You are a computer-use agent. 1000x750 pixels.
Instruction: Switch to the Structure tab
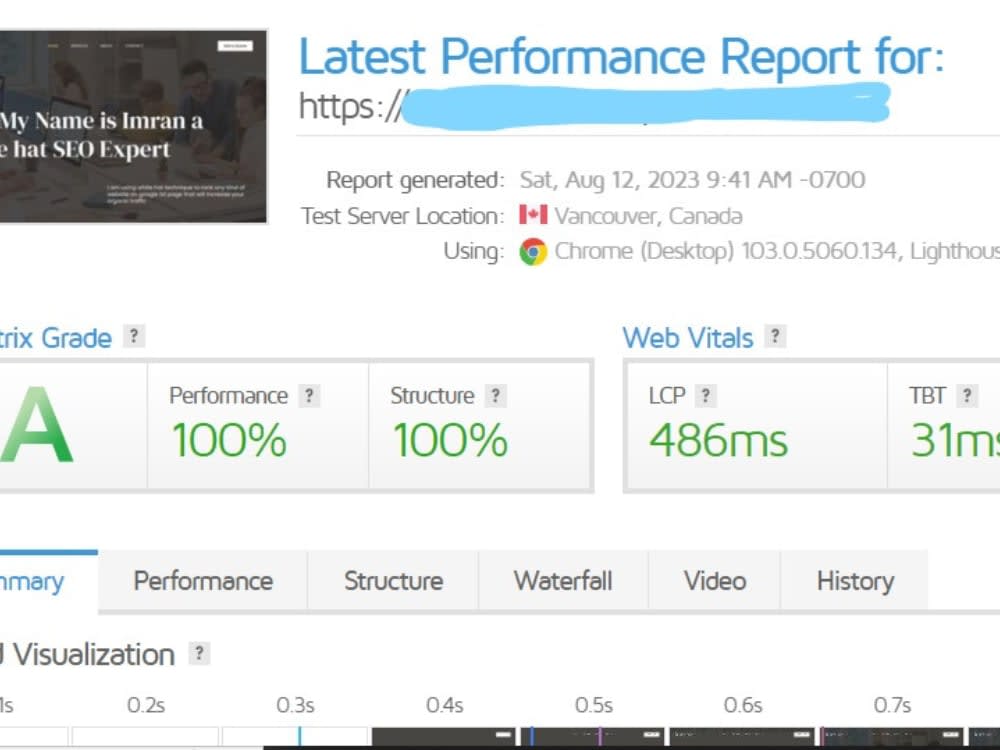coord(393,581)
